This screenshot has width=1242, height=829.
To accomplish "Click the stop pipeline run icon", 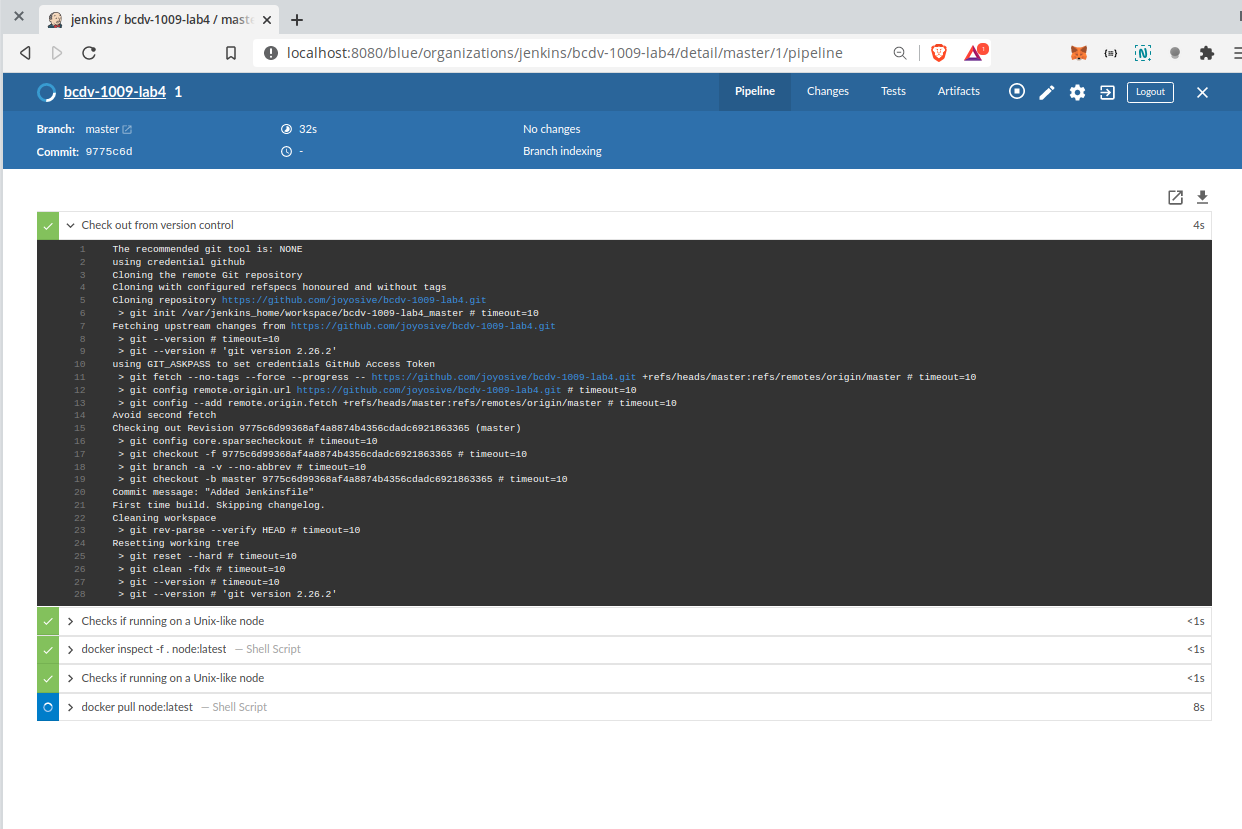I will (1017, 92).
